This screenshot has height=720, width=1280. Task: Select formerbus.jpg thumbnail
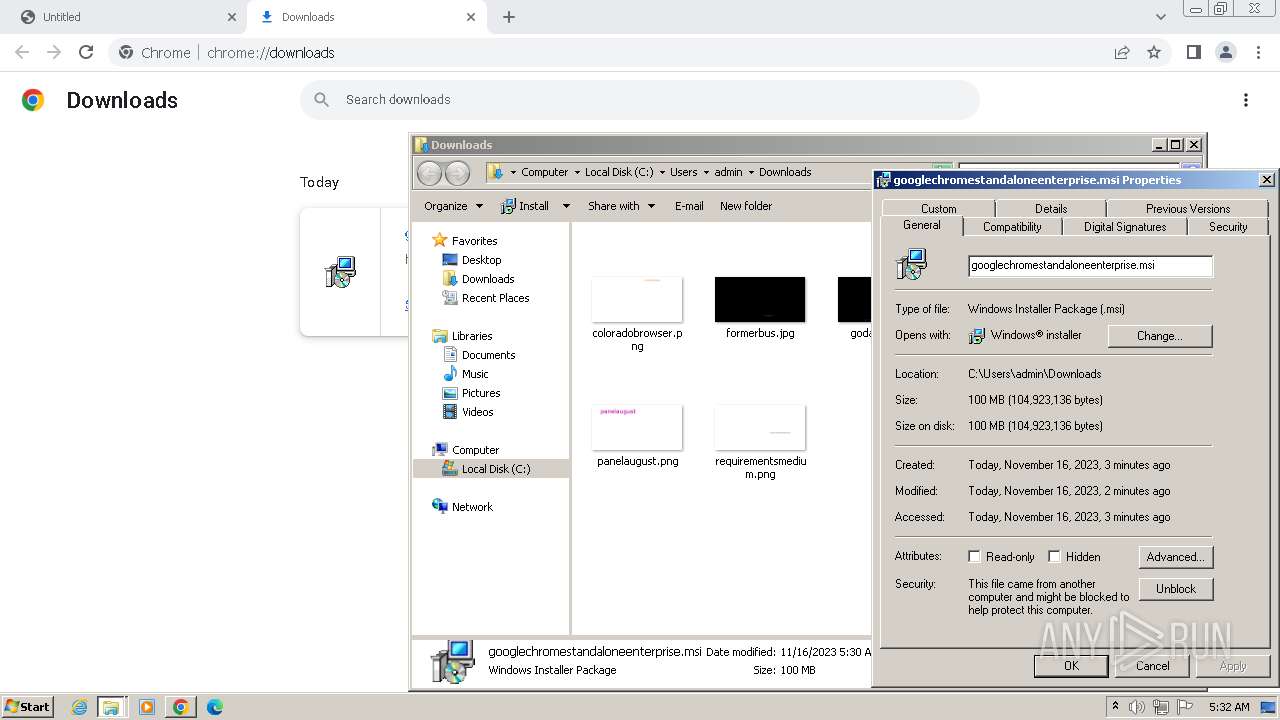click(x=760, y=300)
